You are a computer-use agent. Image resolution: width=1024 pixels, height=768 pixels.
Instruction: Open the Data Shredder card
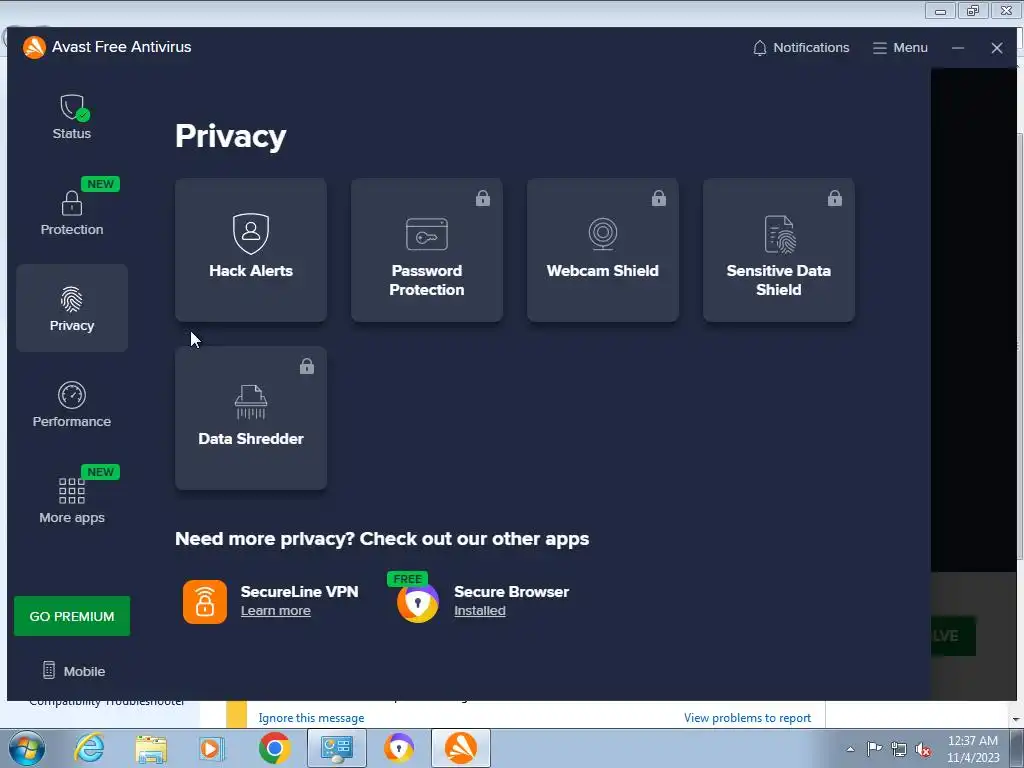tap(251, 418)
